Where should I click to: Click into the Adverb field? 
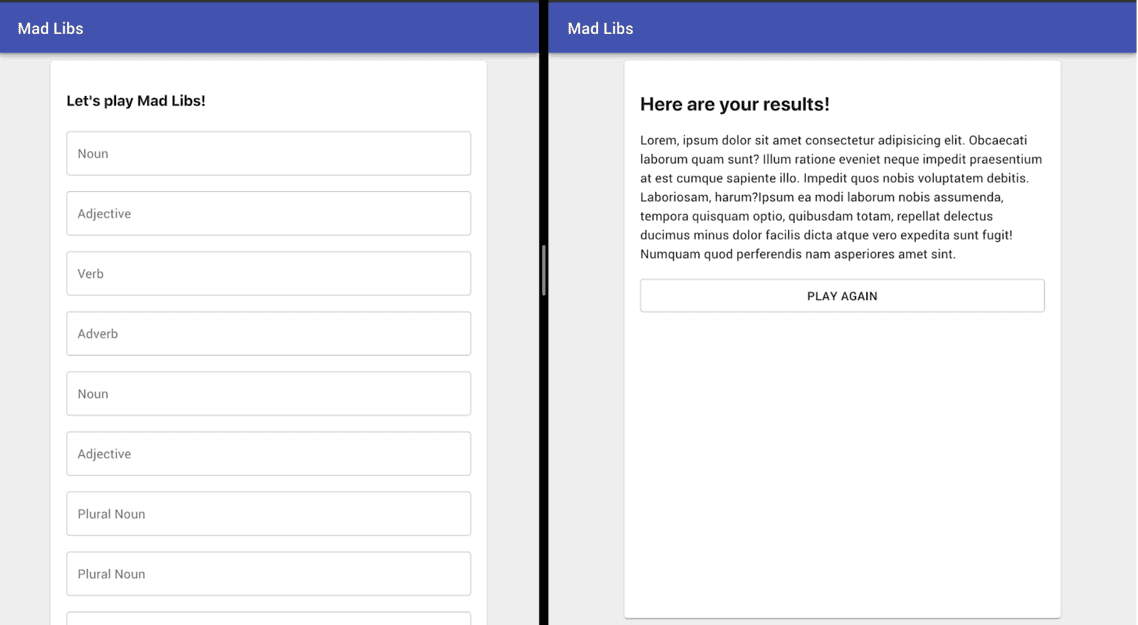[x=268, y=334]
